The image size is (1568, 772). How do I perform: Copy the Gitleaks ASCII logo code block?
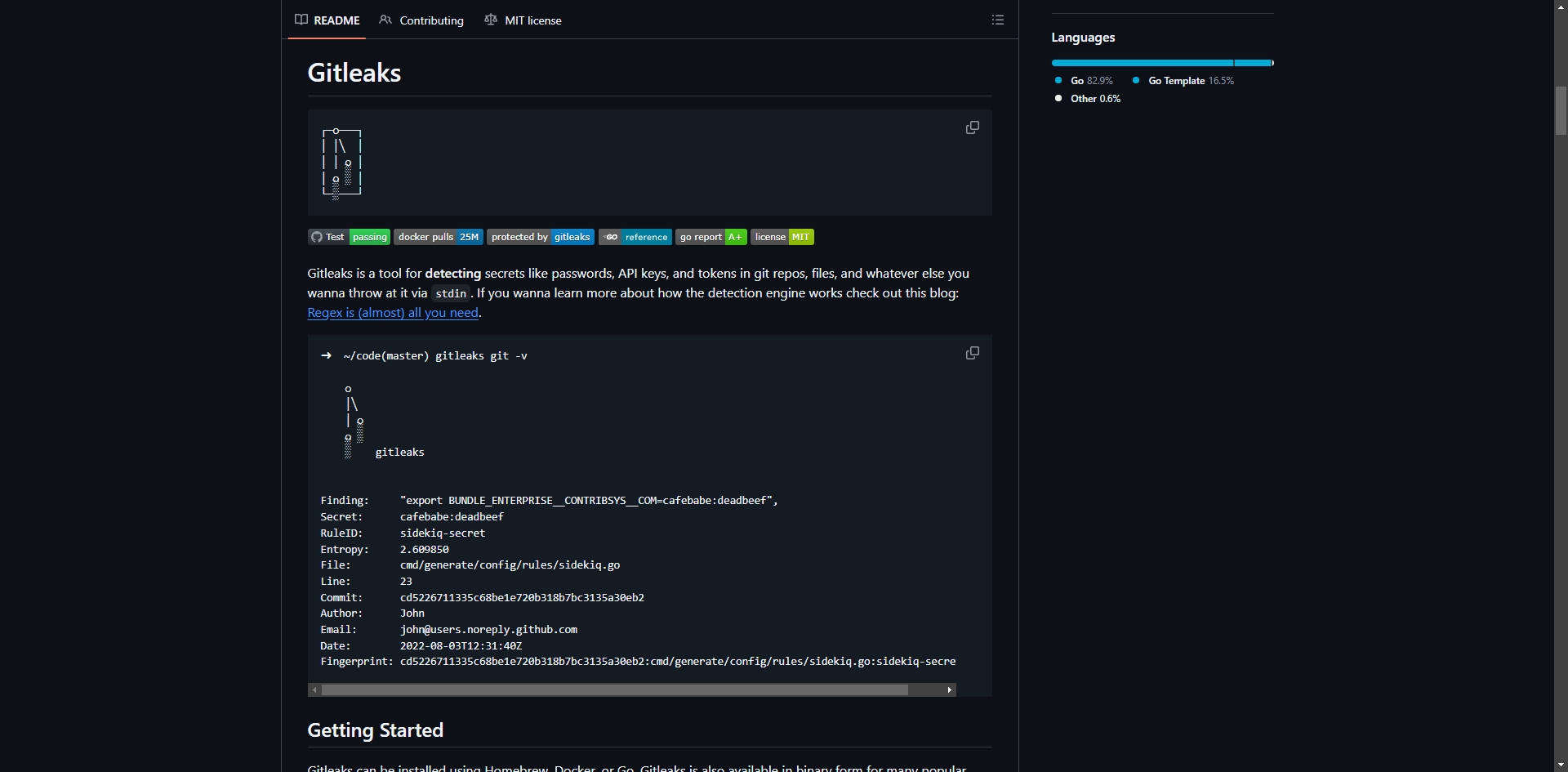click(973, 128)
